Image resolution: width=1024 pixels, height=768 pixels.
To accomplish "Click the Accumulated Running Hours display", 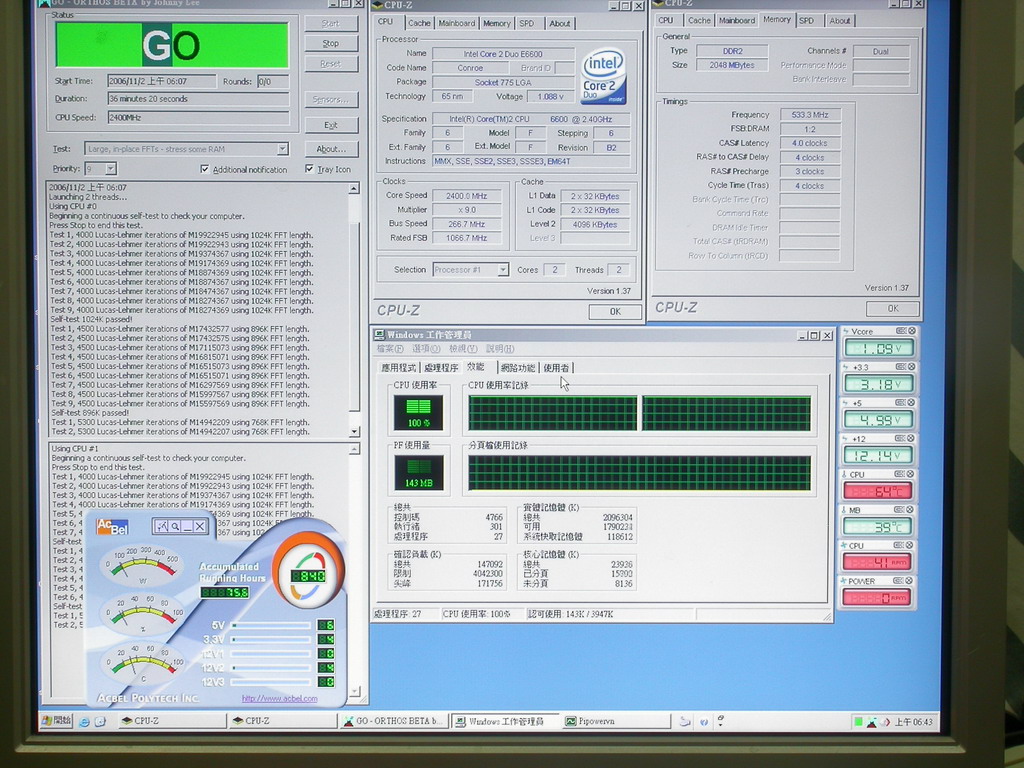I will pos(225,592).
